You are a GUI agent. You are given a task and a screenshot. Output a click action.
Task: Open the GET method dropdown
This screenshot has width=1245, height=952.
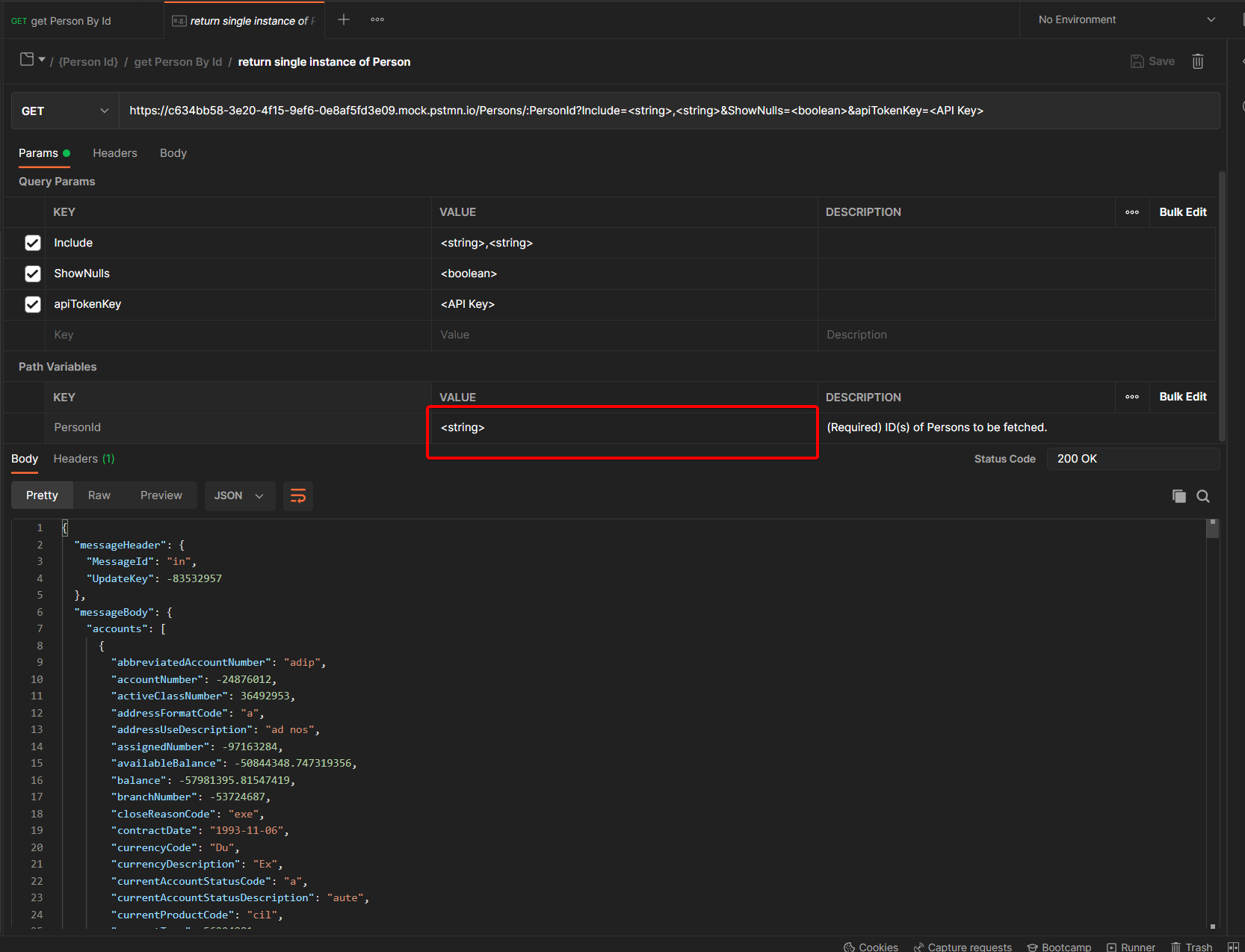click(x=64, y=111)
